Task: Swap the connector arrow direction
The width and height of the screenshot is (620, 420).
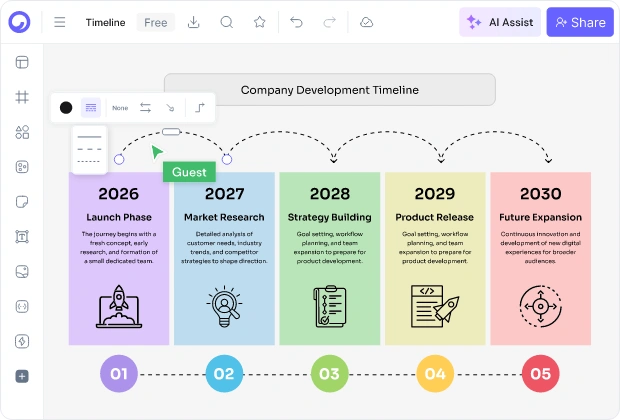Action: [x=145, y=108]
